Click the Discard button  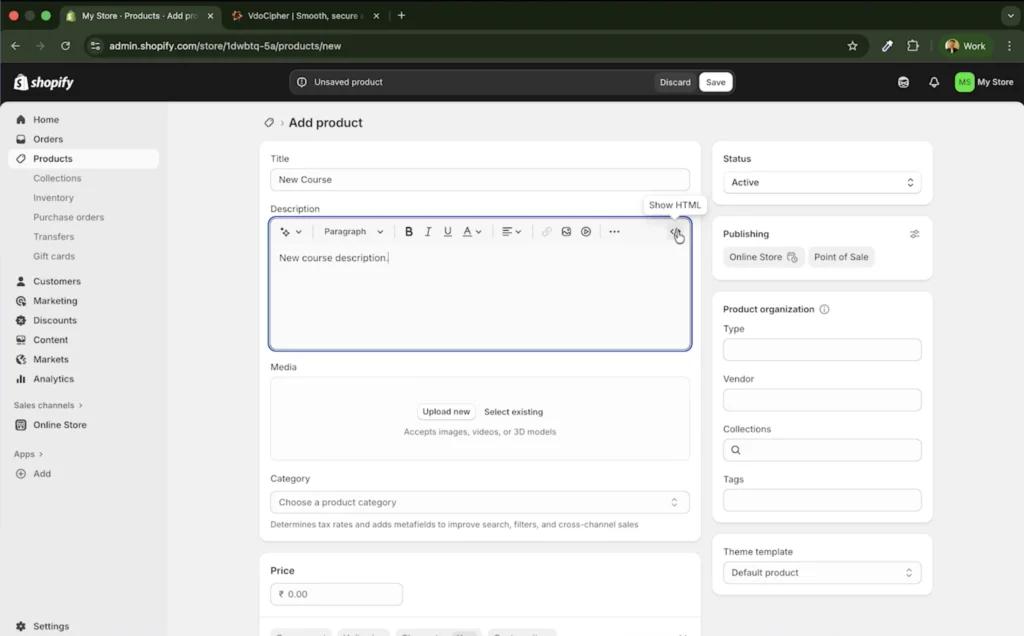tap(675, 82)
